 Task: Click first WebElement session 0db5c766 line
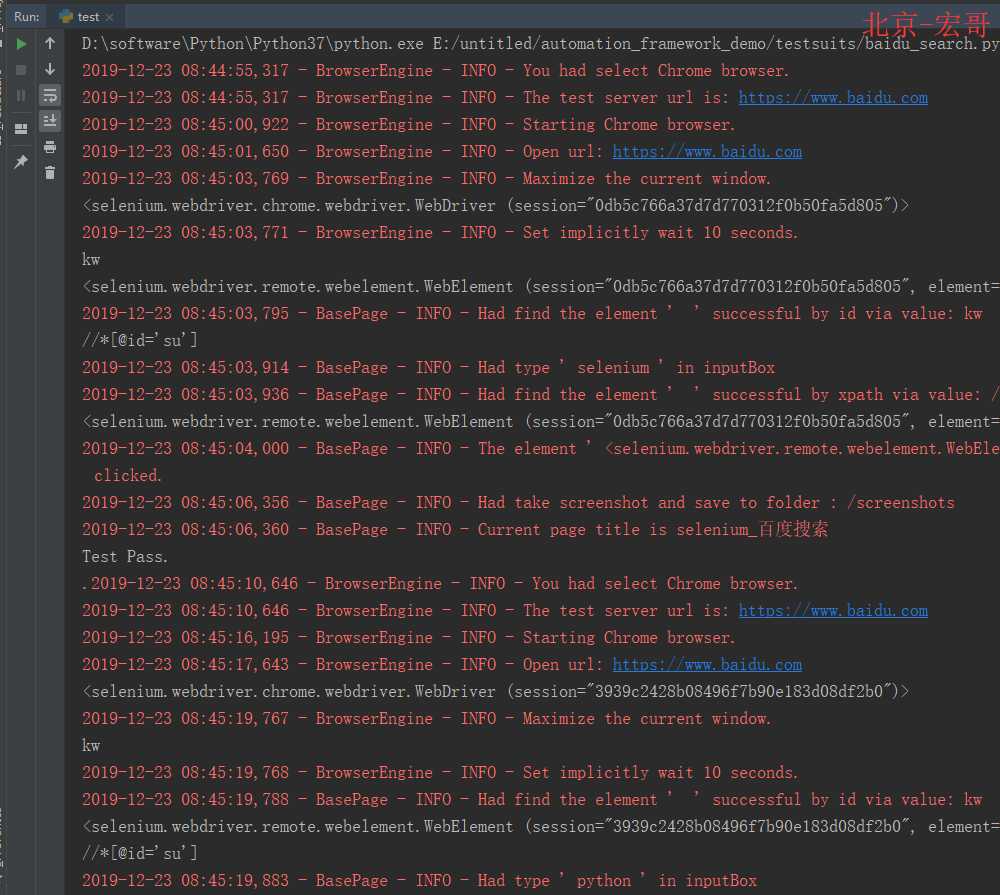click(x=540, y=286)
